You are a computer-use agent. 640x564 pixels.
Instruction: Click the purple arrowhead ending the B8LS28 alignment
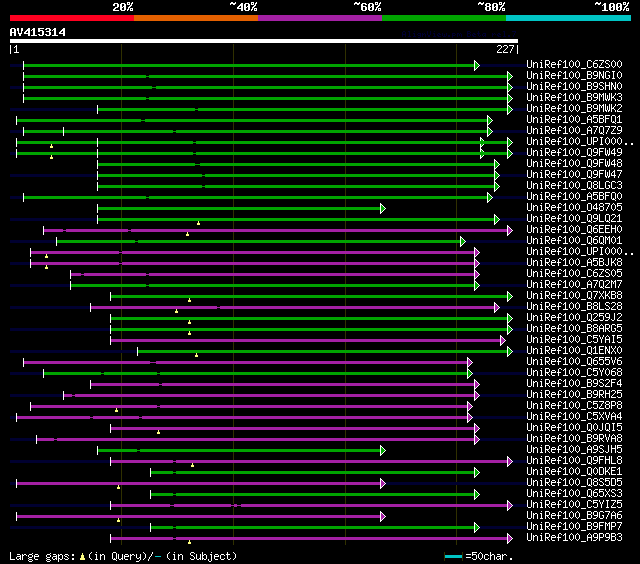pos(497,307)
